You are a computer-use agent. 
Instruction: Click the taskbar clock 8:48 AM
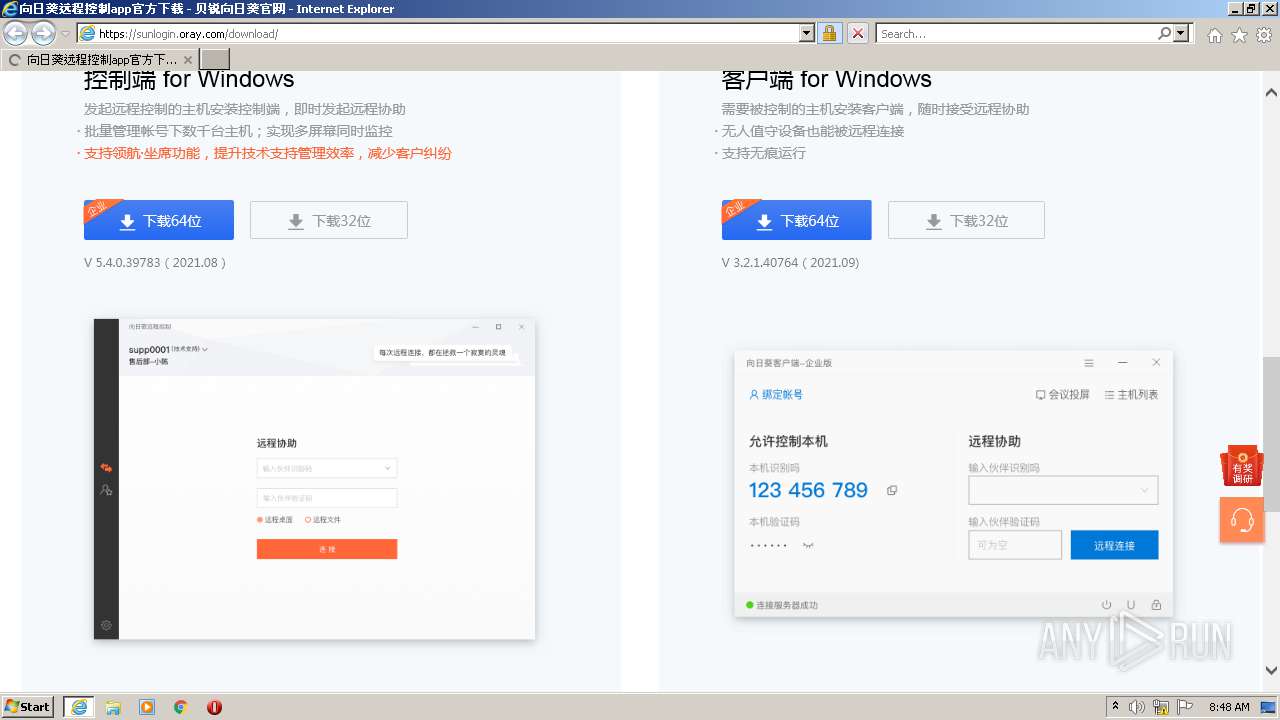1229,707
